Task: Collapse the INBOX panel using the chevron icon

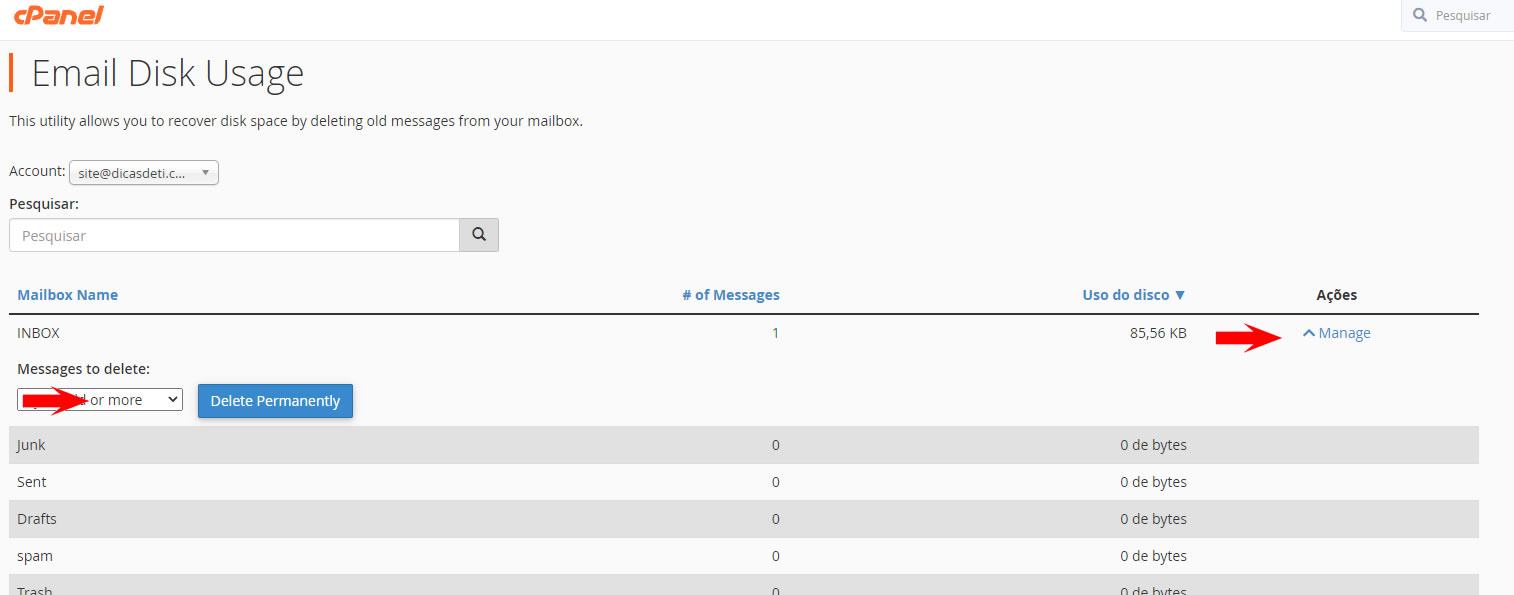Action: tap(1309, 334)
